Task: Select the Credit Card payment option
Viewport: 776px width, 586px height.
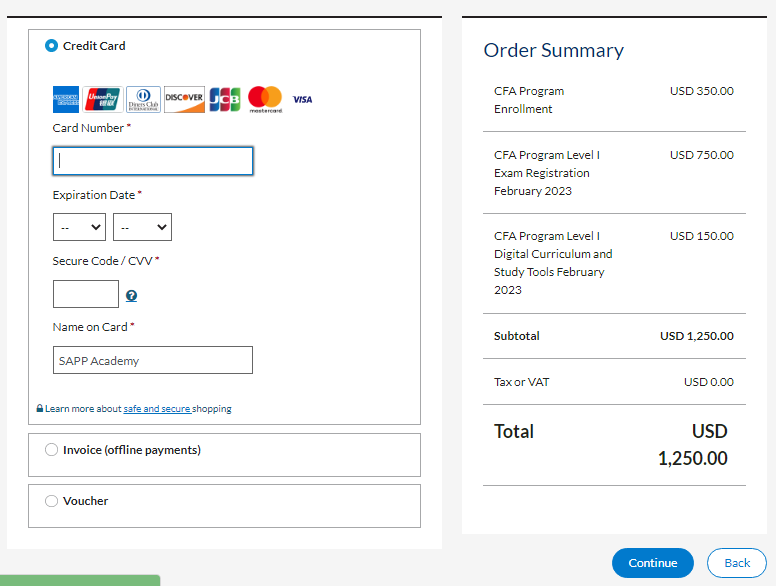Action: pos(52,46)
